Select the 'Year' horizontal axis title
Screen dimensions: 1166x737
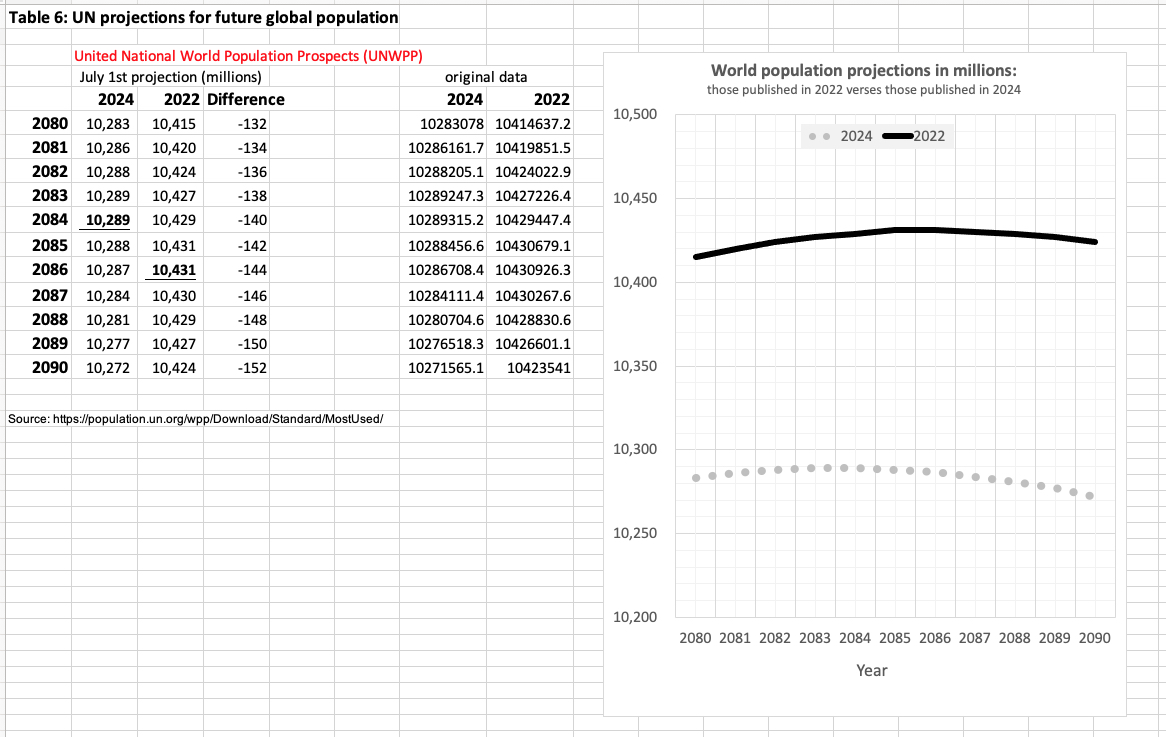coord(871,671)
